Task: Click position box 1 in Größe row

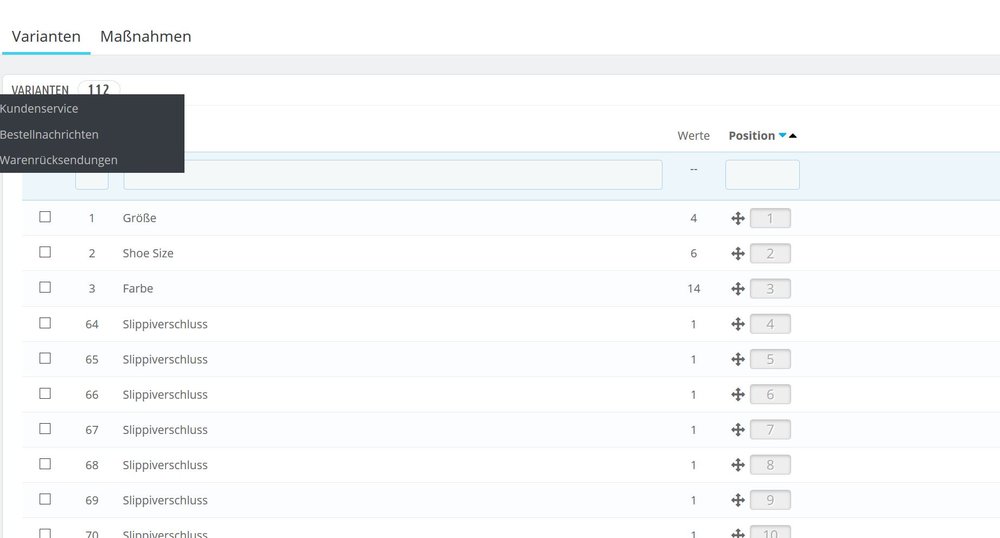Action: 770,219
